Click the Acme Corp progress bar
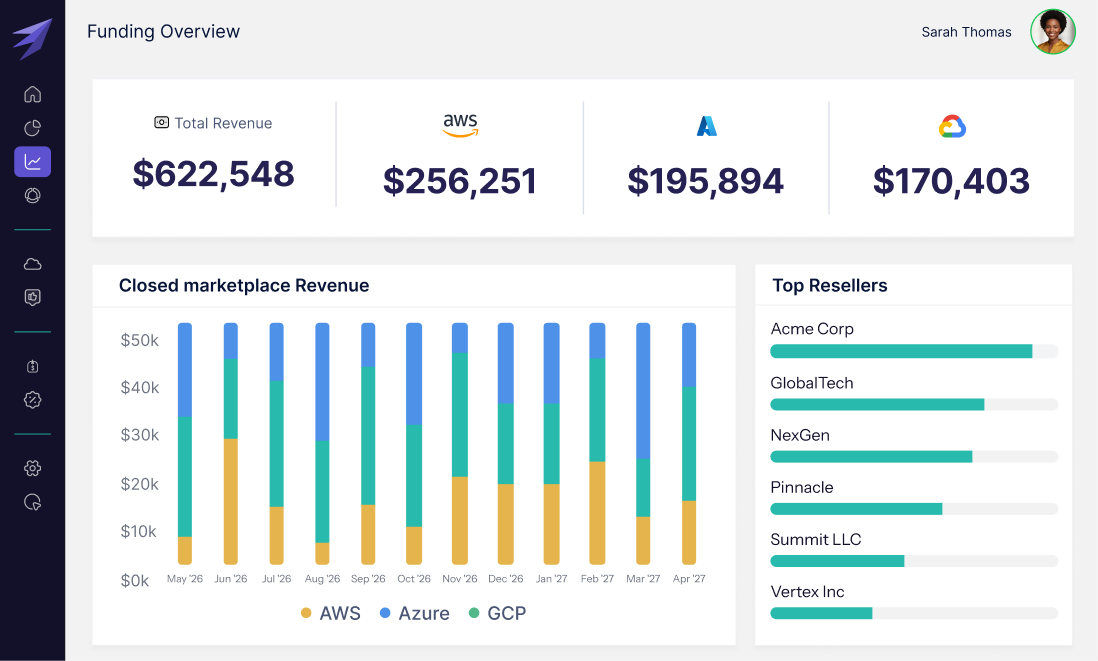This screenshot has height=661, width=1098. pyautogui.click(x=914, y=352)
